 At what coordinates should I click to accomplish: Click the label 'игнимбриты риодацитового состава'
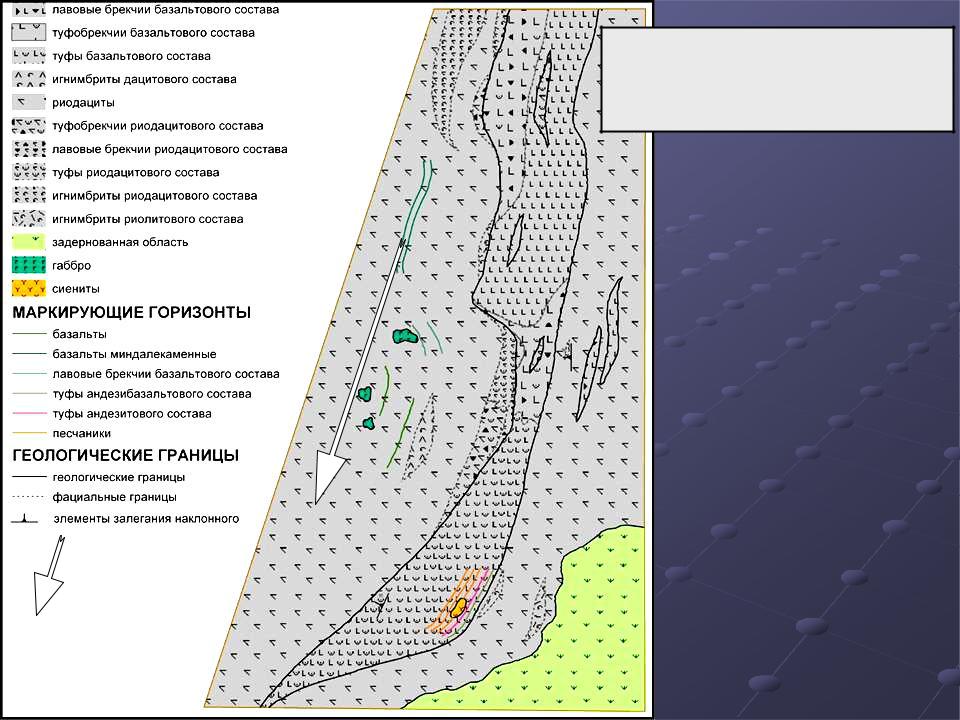(154, 196)
